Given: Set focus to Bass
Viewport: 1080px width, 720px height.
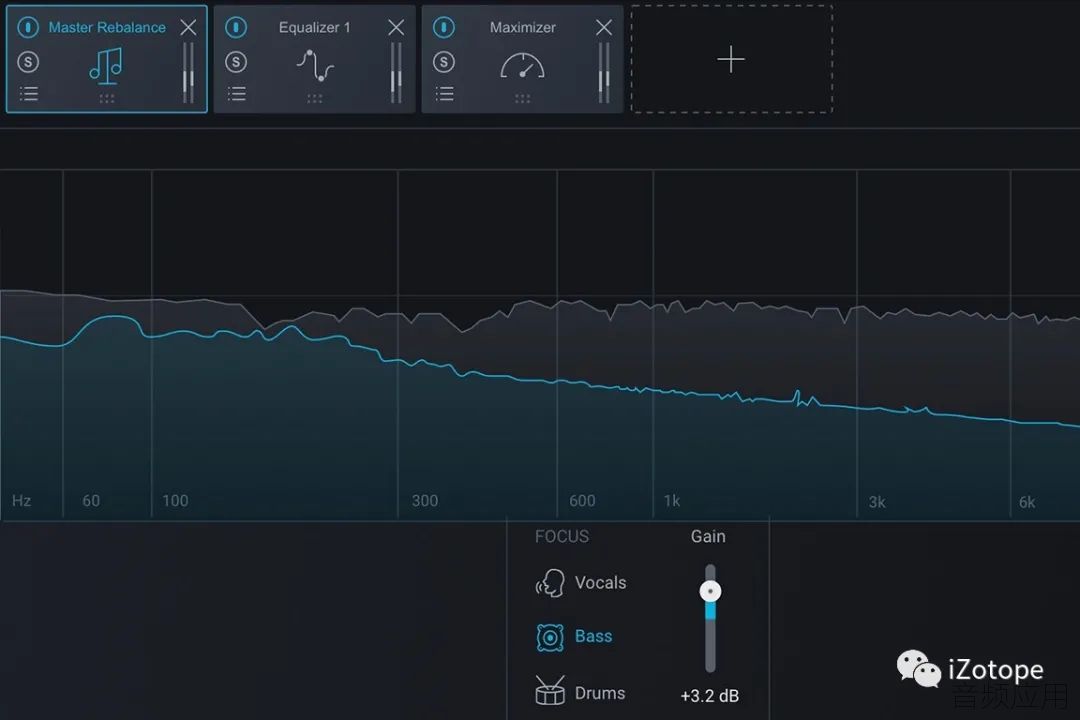Looking at the screenshot, I should (594, 636).
